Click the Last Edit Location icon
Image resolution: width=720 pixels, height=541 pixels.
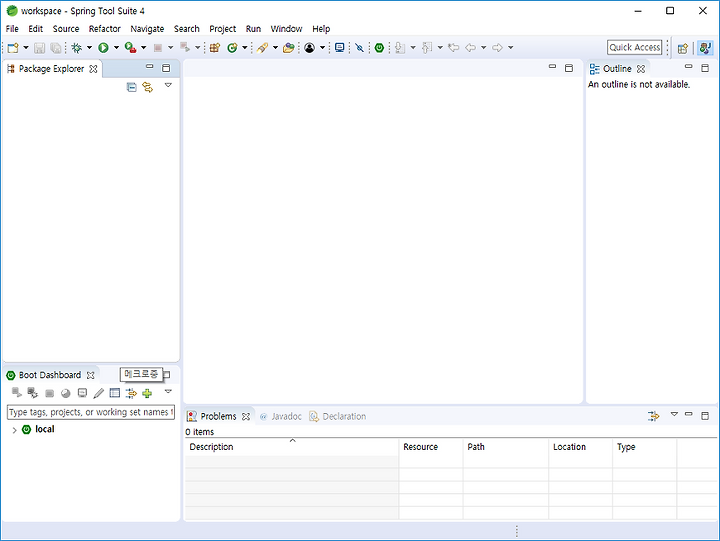point(454,47)
